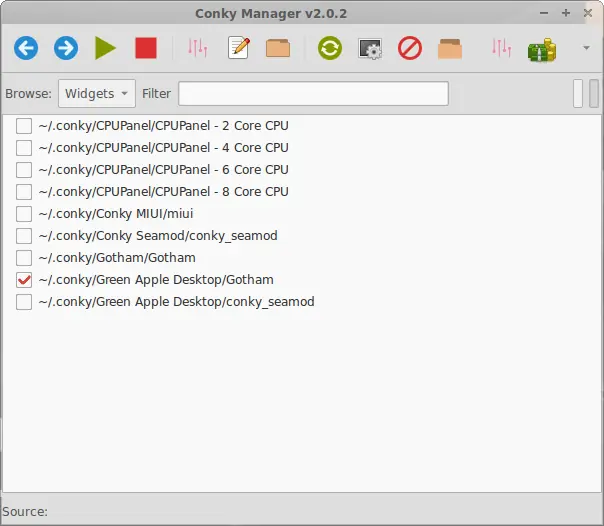604x526 pixels.
Task: Toggle the preview view button at far right
Action: pyautogui.click(x=594, y=93)
